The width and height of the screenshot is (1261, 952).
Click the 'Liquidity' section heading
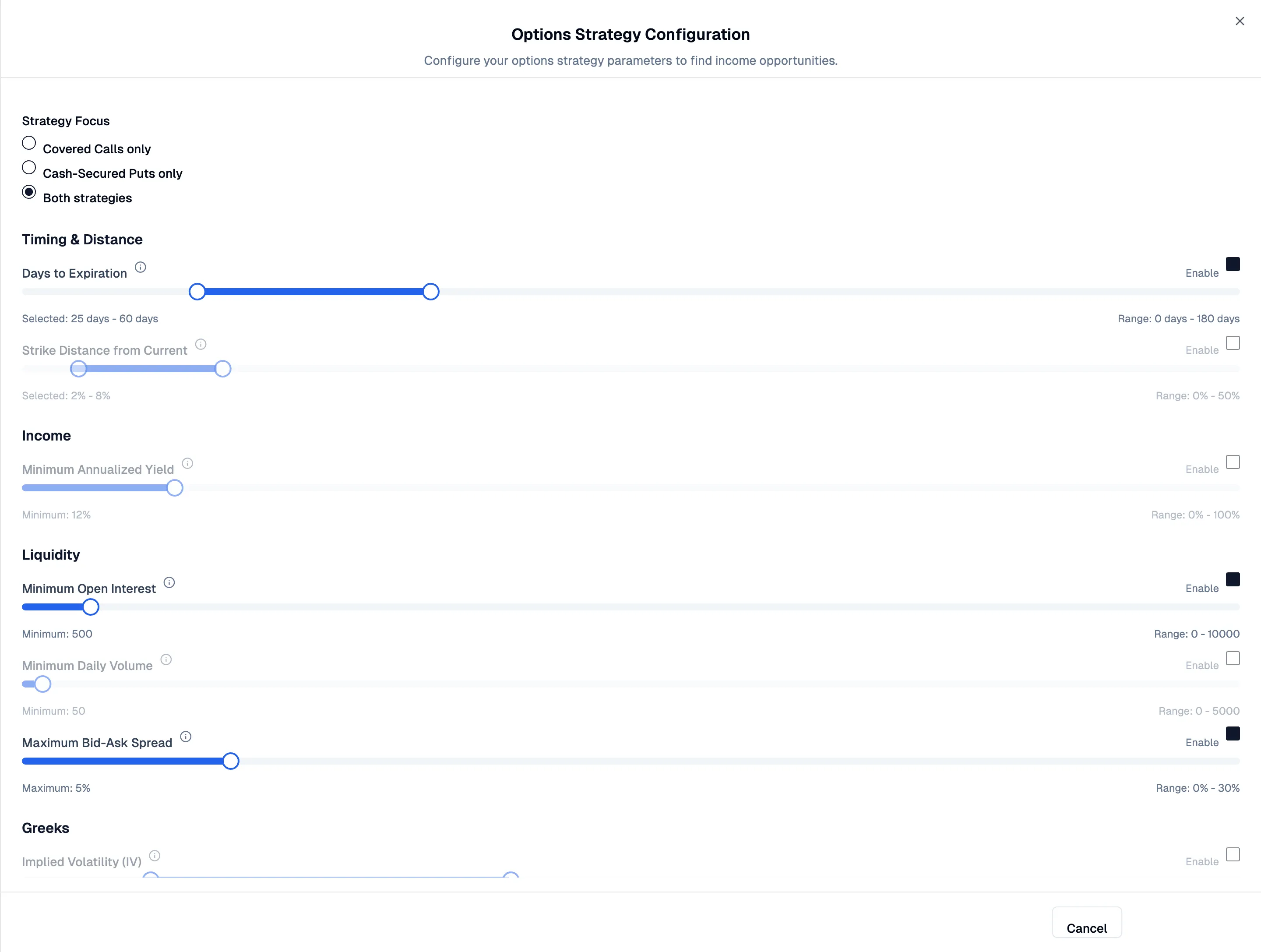(51, 555)
